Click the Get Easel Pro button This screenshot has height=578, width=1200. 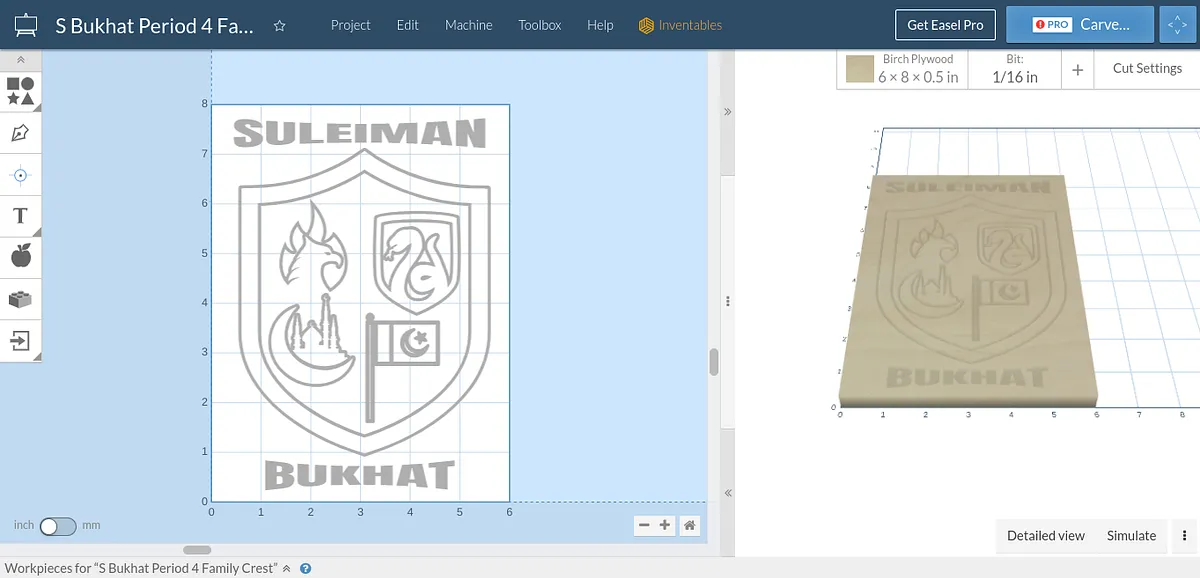[x=945, y=25]
